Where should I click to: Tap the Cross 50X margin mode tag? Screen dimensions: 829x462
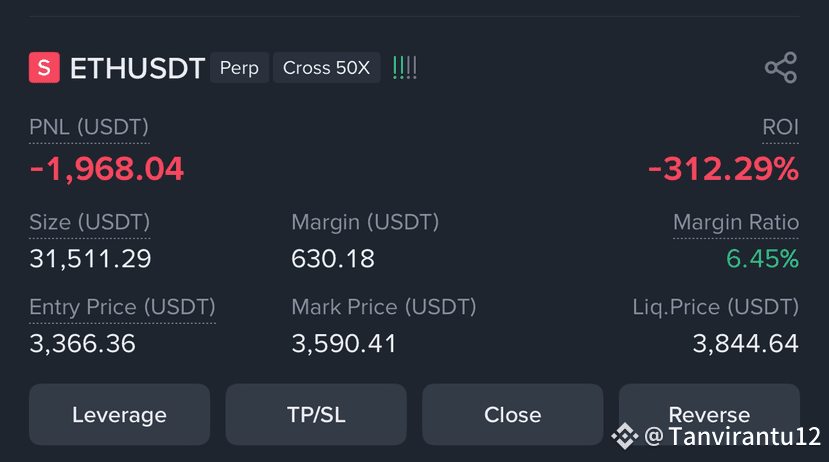(327, 68)
